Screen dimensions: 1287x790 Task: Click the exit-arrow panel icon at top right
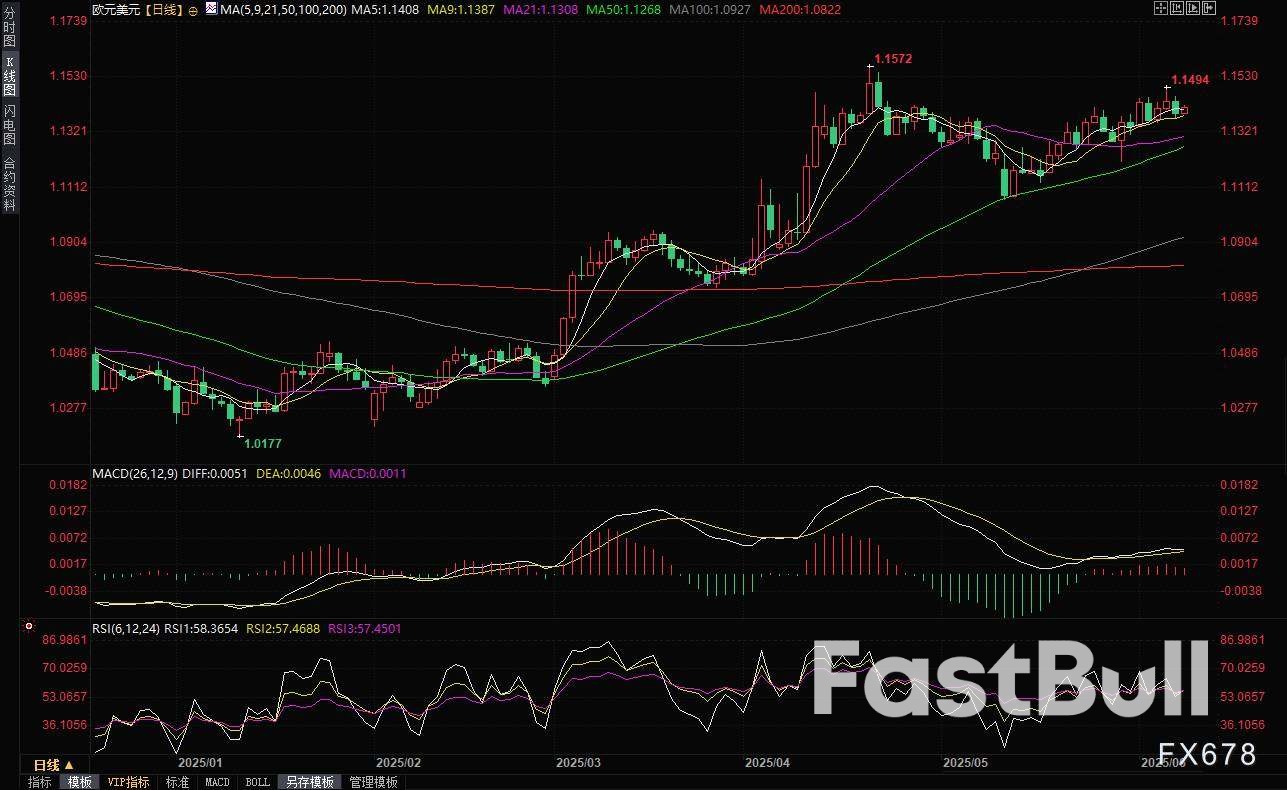(1208, 8)
